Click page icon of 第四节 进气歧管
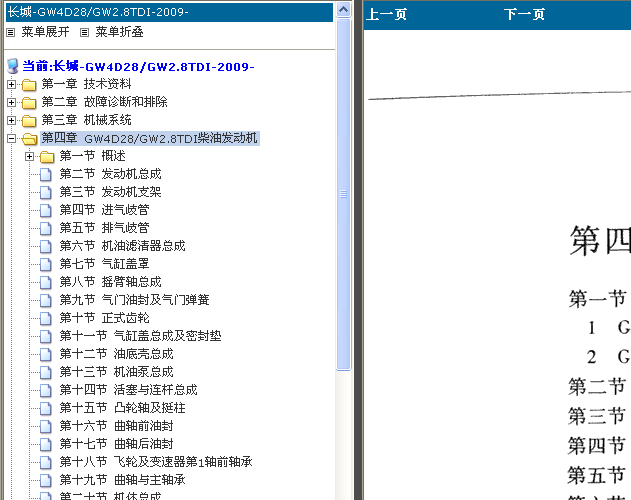The width and height of the screenshot is (631, 500). point(46,211)
